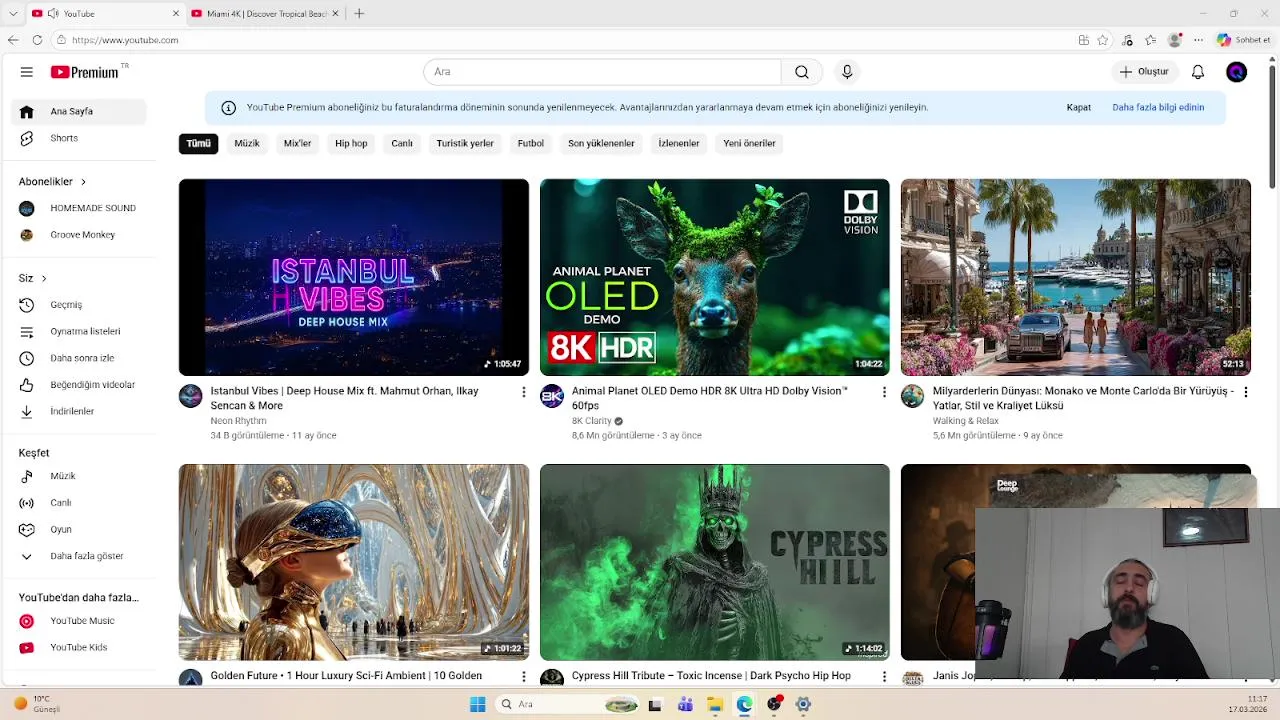Play the Cypress Hill thumbnail
The image size is (1280, 720).
click(715, 562)
